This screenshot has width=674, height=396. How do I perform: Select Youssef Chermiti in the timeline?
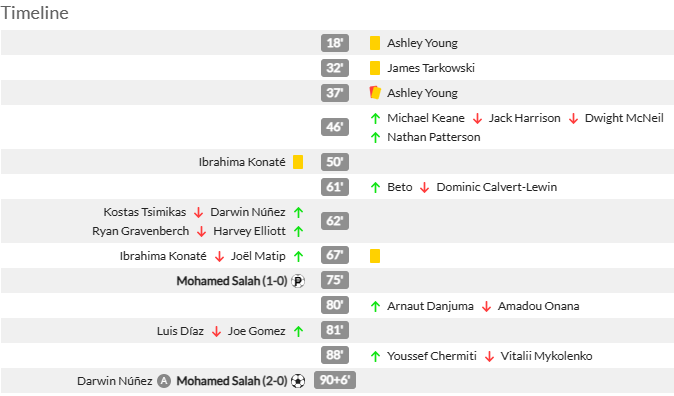[x=432, y=356]
